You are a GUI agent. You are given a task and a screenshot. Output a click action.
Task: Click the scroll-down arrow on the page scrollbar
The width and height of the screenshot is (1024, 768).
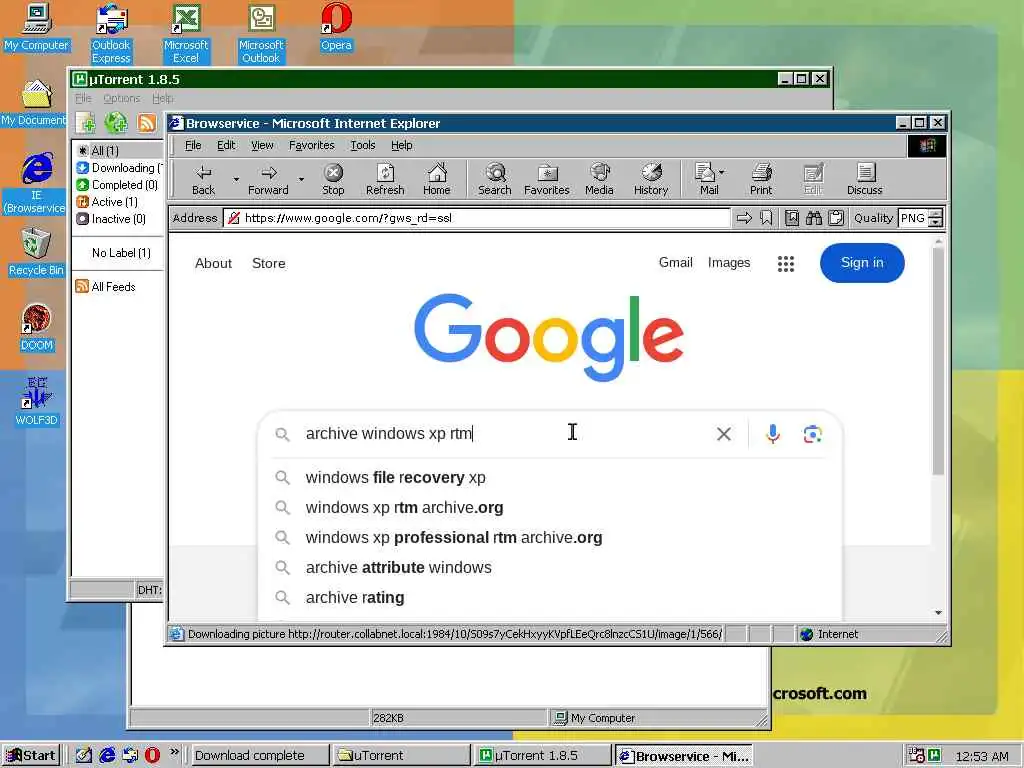[938, 613]
